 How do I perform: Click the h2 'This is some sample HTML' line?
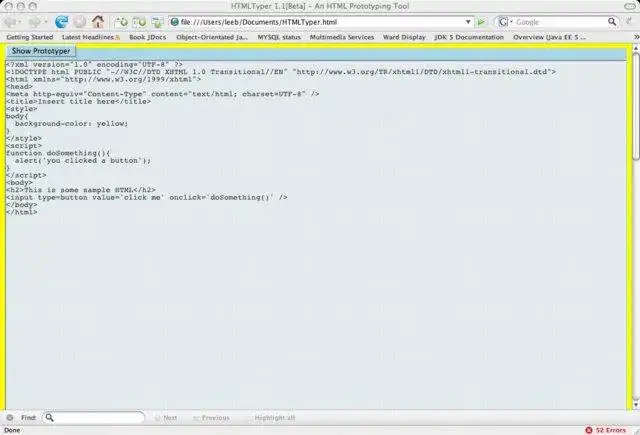tap(81, 190)
